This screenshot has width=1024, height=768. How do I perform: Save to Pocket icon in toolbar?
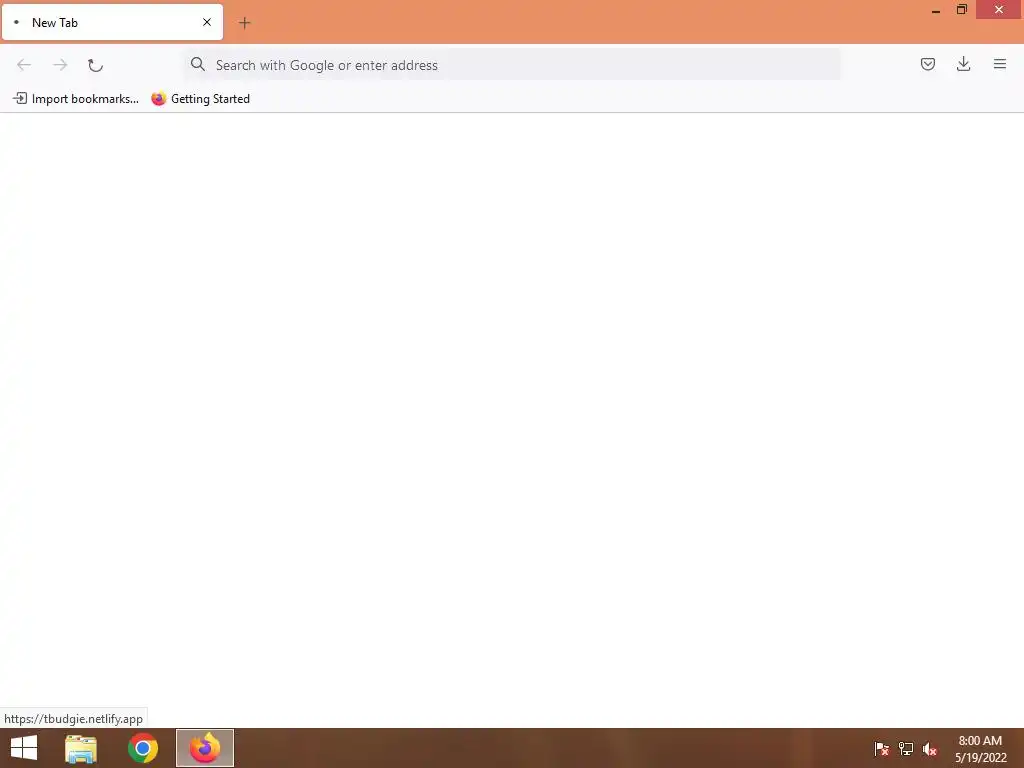click(x=927, y=64)
